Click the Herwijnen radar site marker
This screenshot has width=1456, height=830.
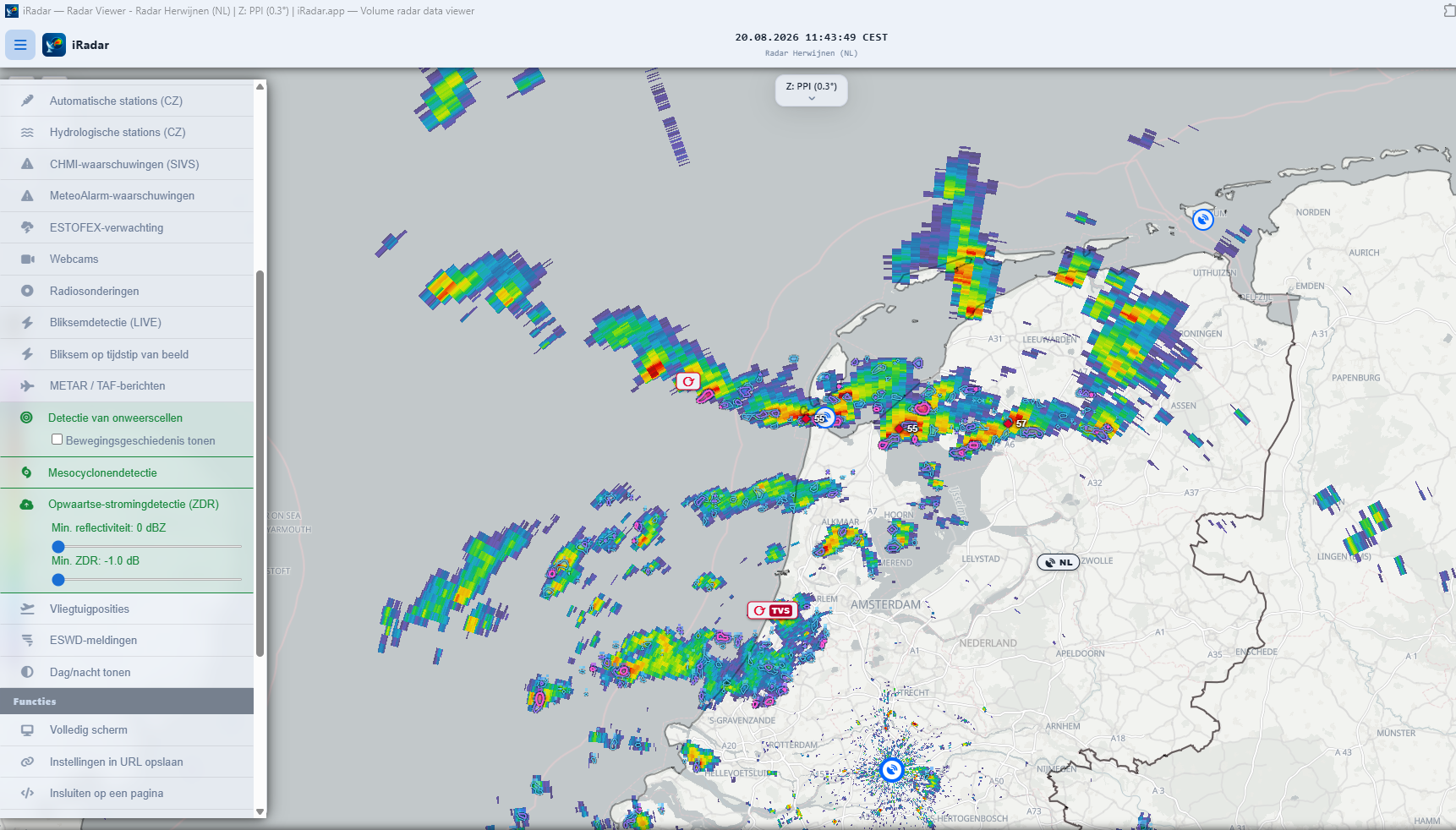[x=891, y=770]
